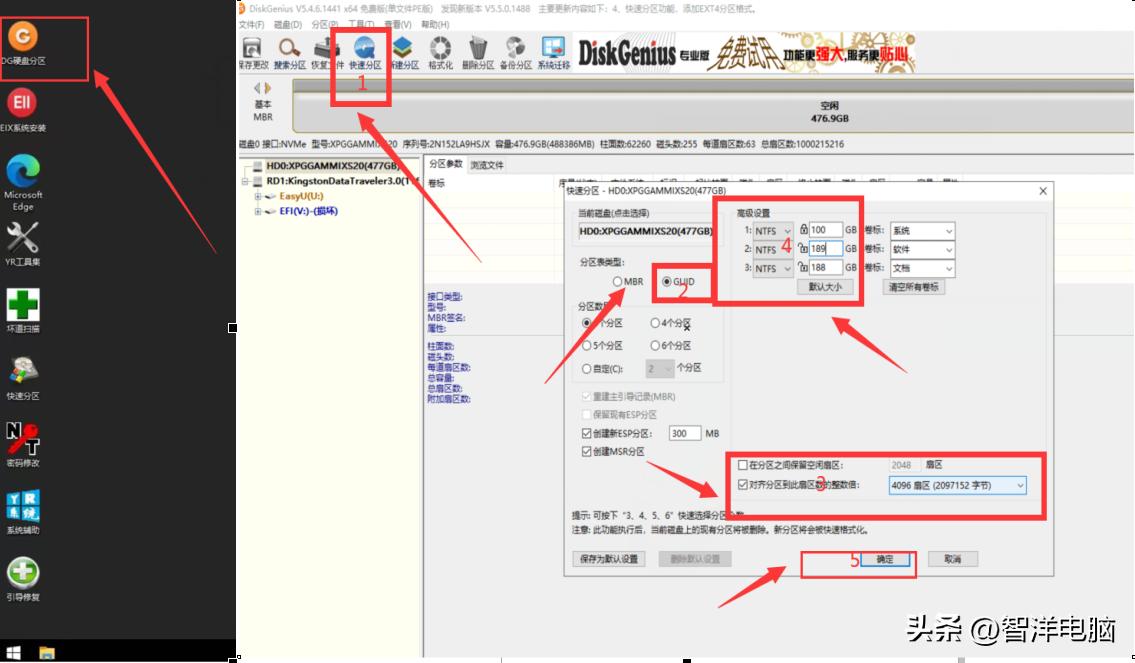
Task: Click the 搜索分区 magnifier toolbar icon
Action: tap(289, 50)
